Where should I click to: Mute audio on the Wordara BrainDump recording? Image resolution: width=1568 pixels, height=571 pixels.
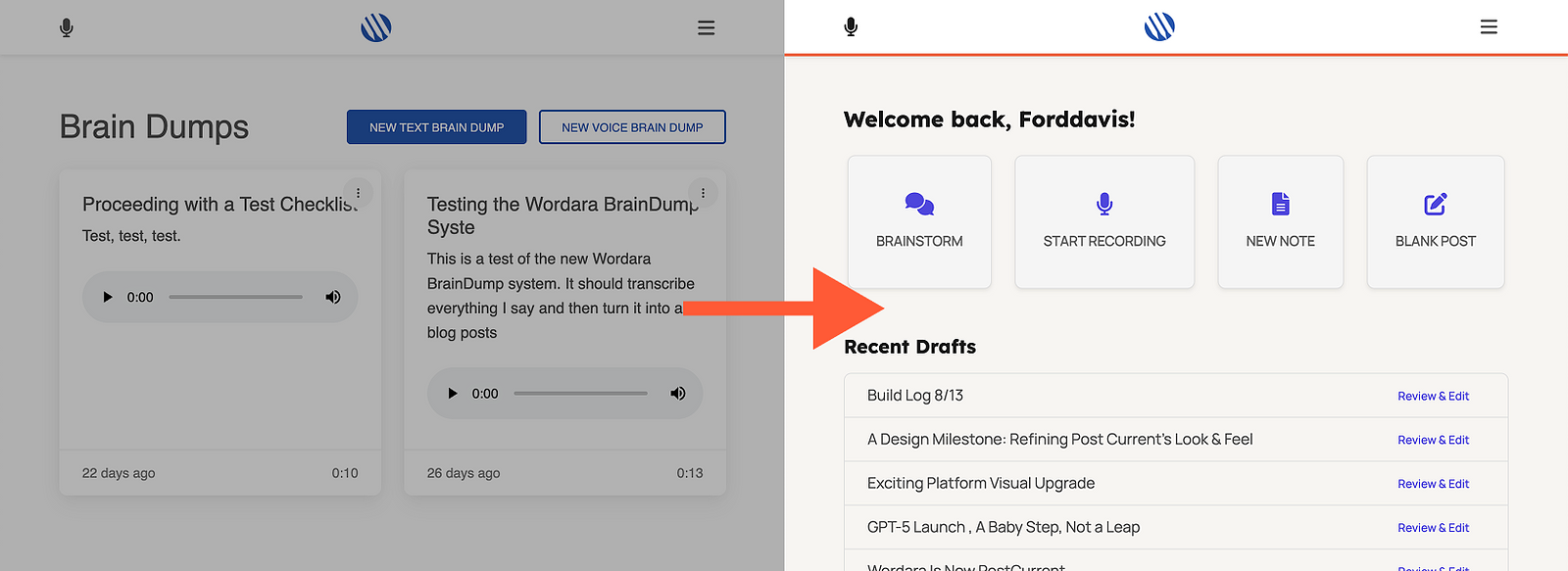coord(678,394)
